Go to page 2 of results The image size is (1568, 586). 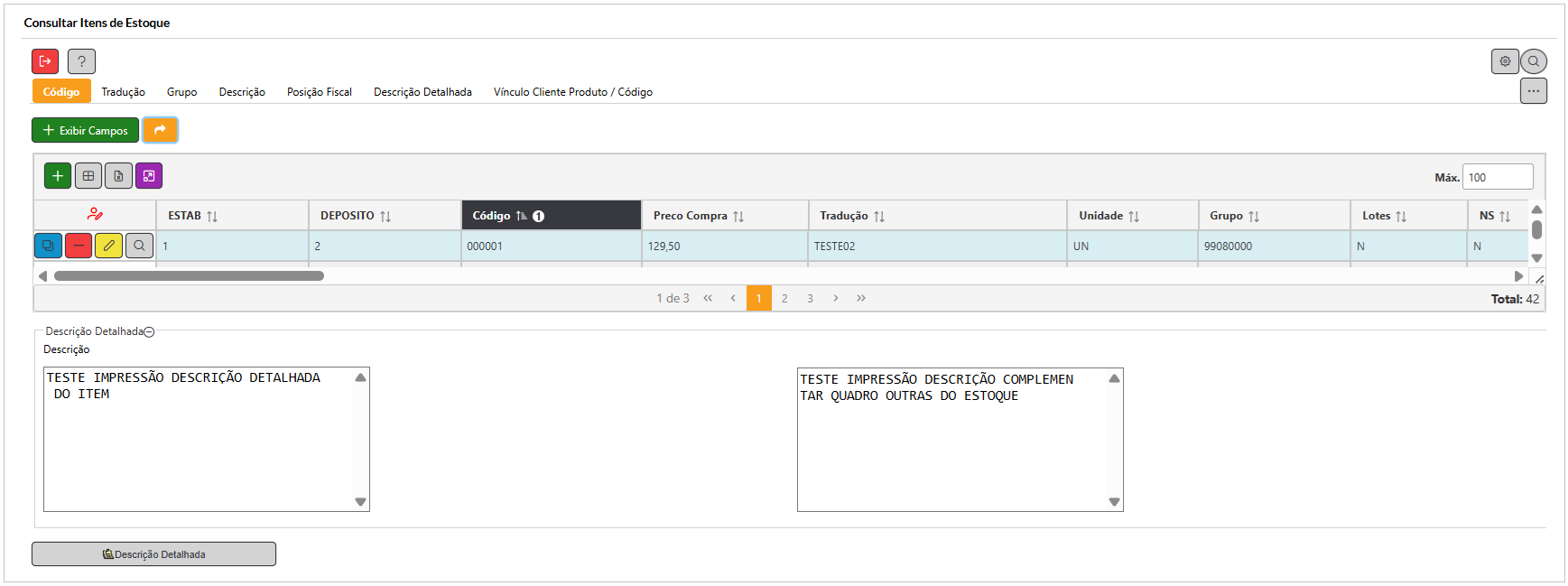click(784, 299)
